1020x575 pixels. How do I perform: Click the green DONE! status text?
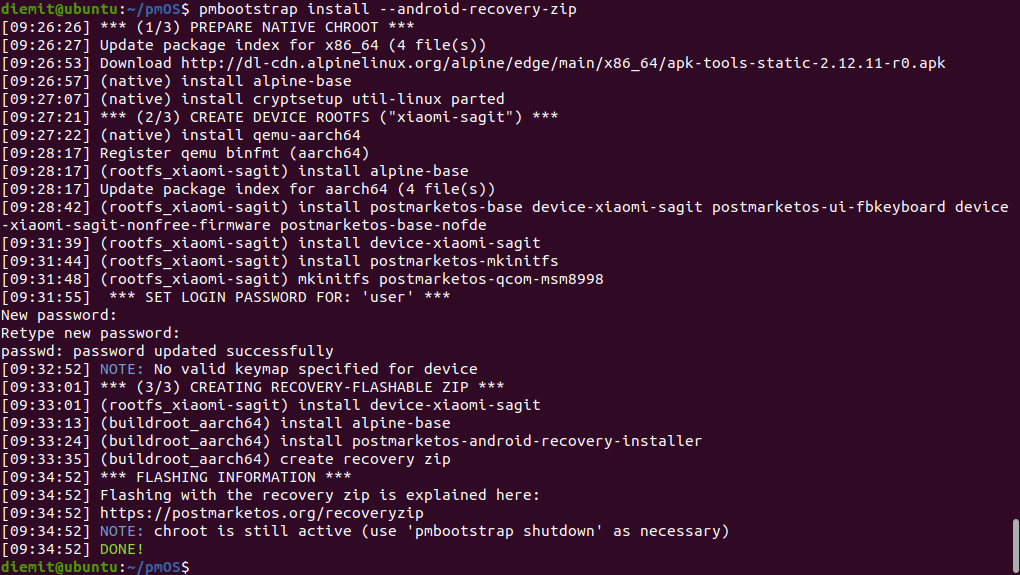click(122, 549)
